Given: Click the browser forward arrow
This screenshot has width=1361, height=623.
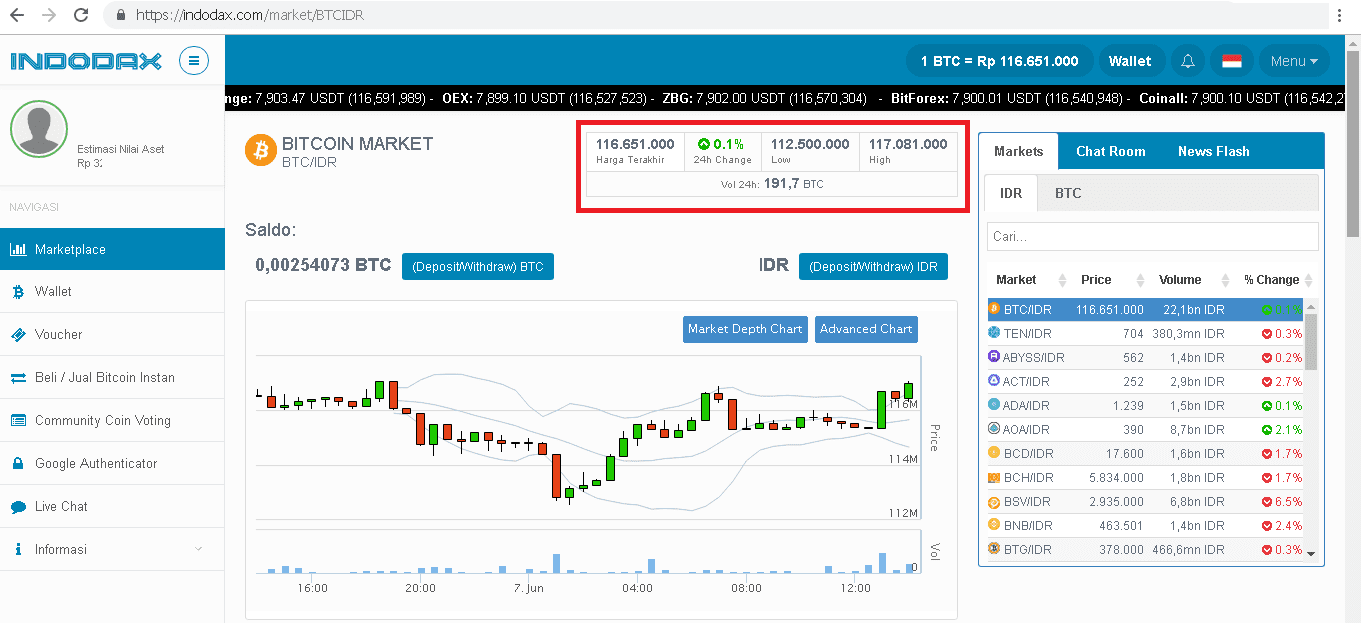Looking at the screenshot, I should click(x=50, y=15).
